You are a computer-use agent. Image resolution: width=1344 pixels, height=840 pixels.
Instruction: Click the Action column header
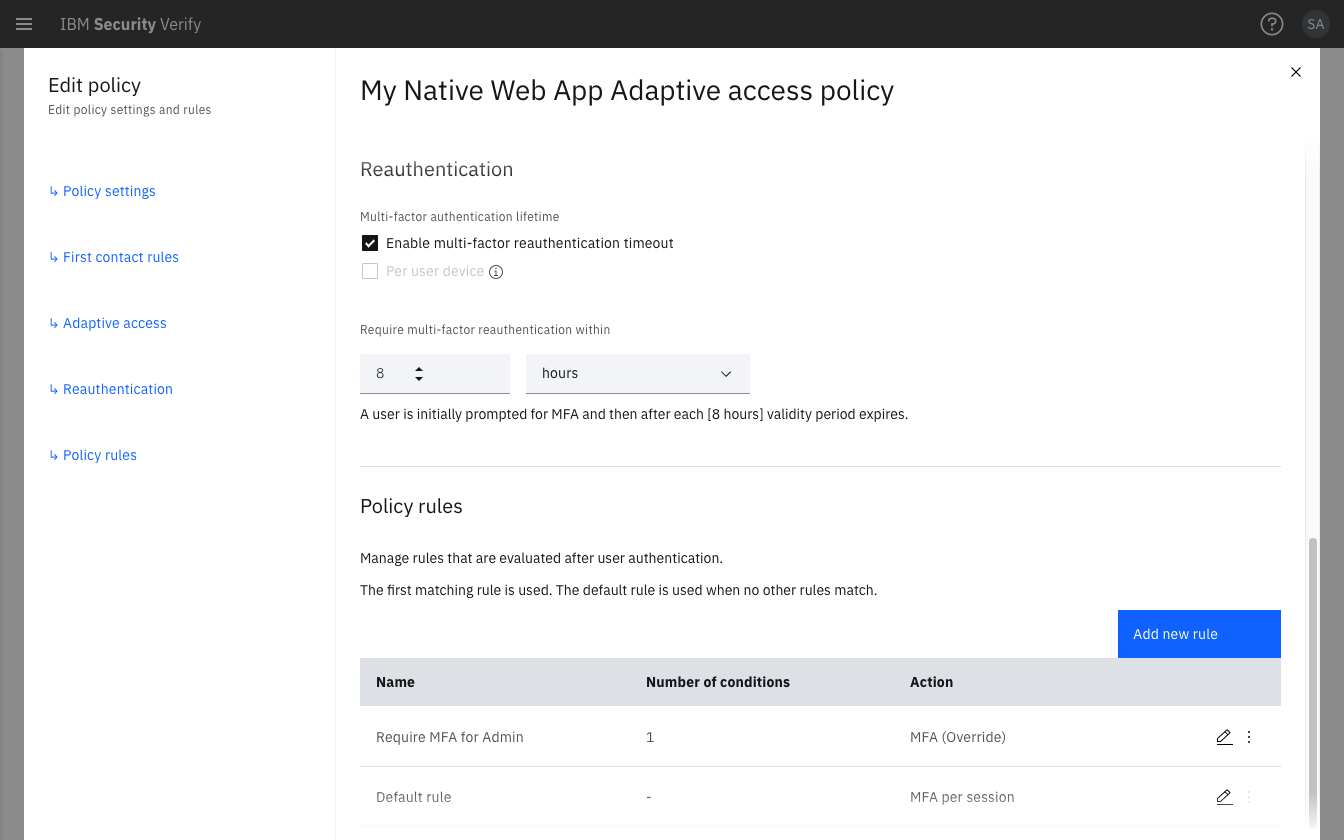pyautogui.click(x=931, y=682)
